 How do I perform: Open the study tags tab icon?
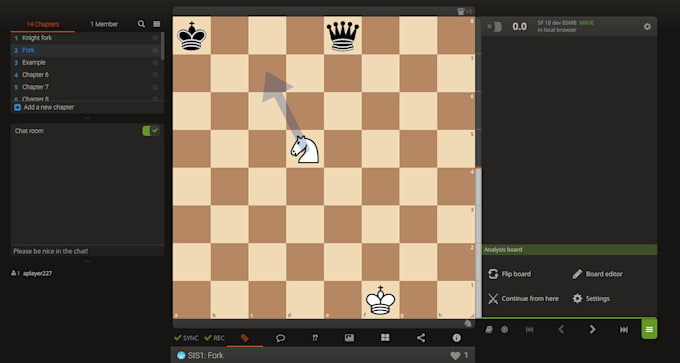[245, 338]
